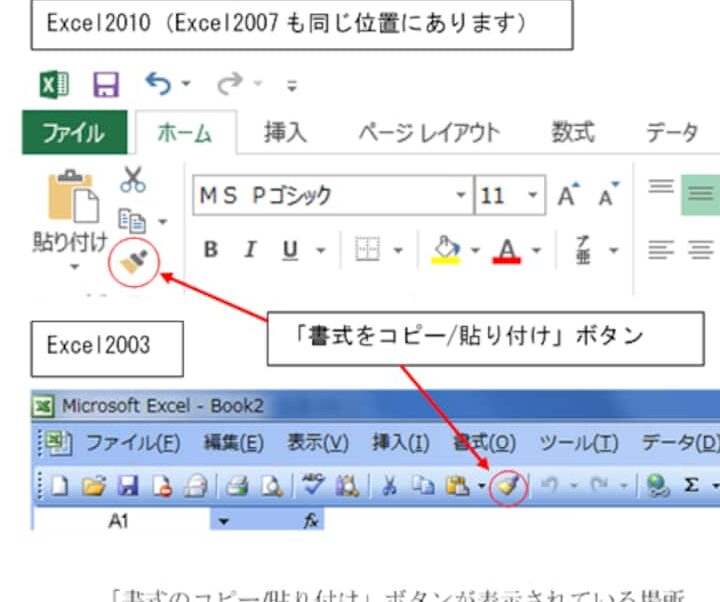Open the font color dropdown arrow
The image size is (720, 602).
(x=536, y=251)
